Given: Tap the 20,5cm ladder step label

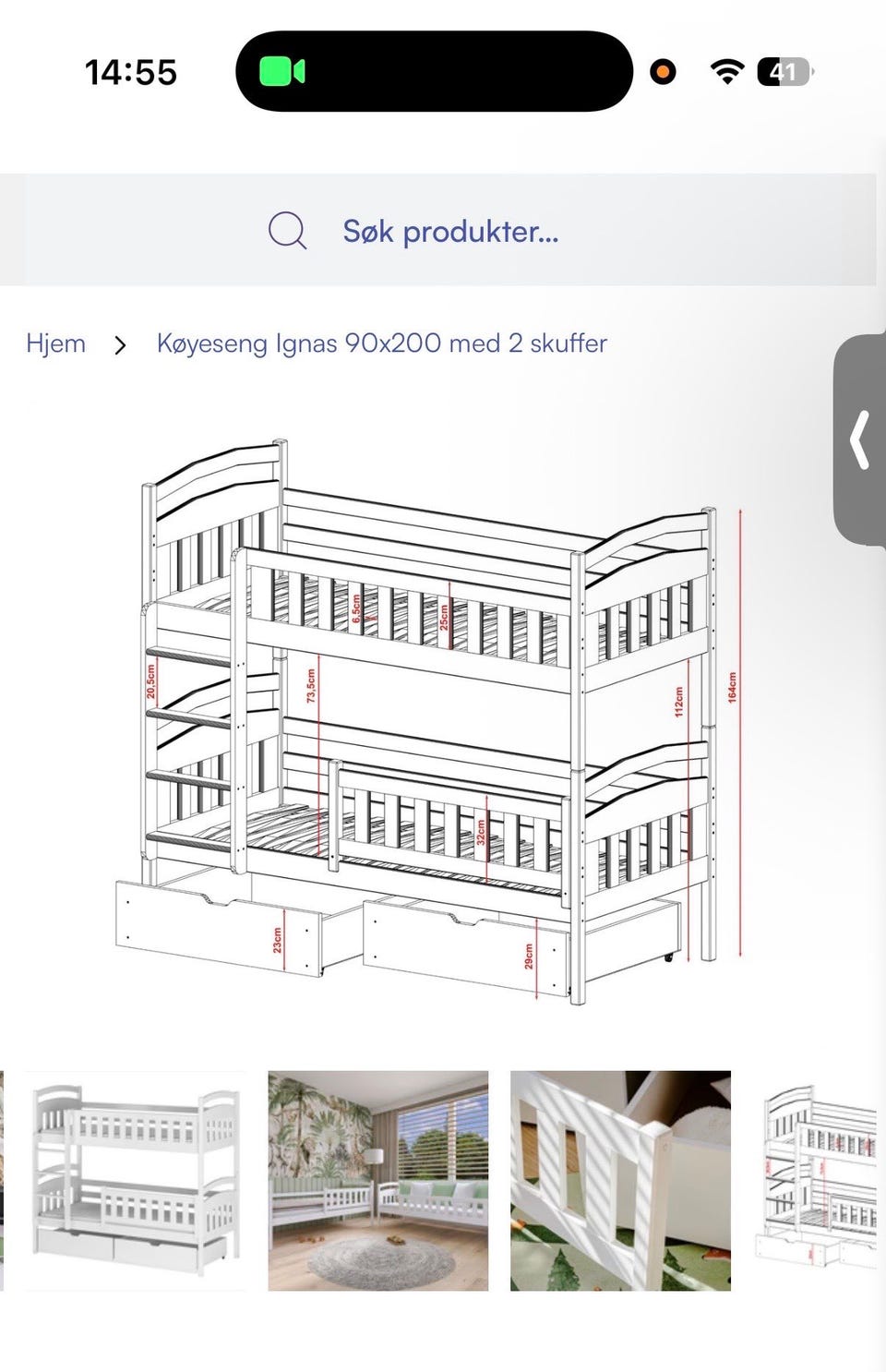Looking at the screenshot, I should [150, 681].
